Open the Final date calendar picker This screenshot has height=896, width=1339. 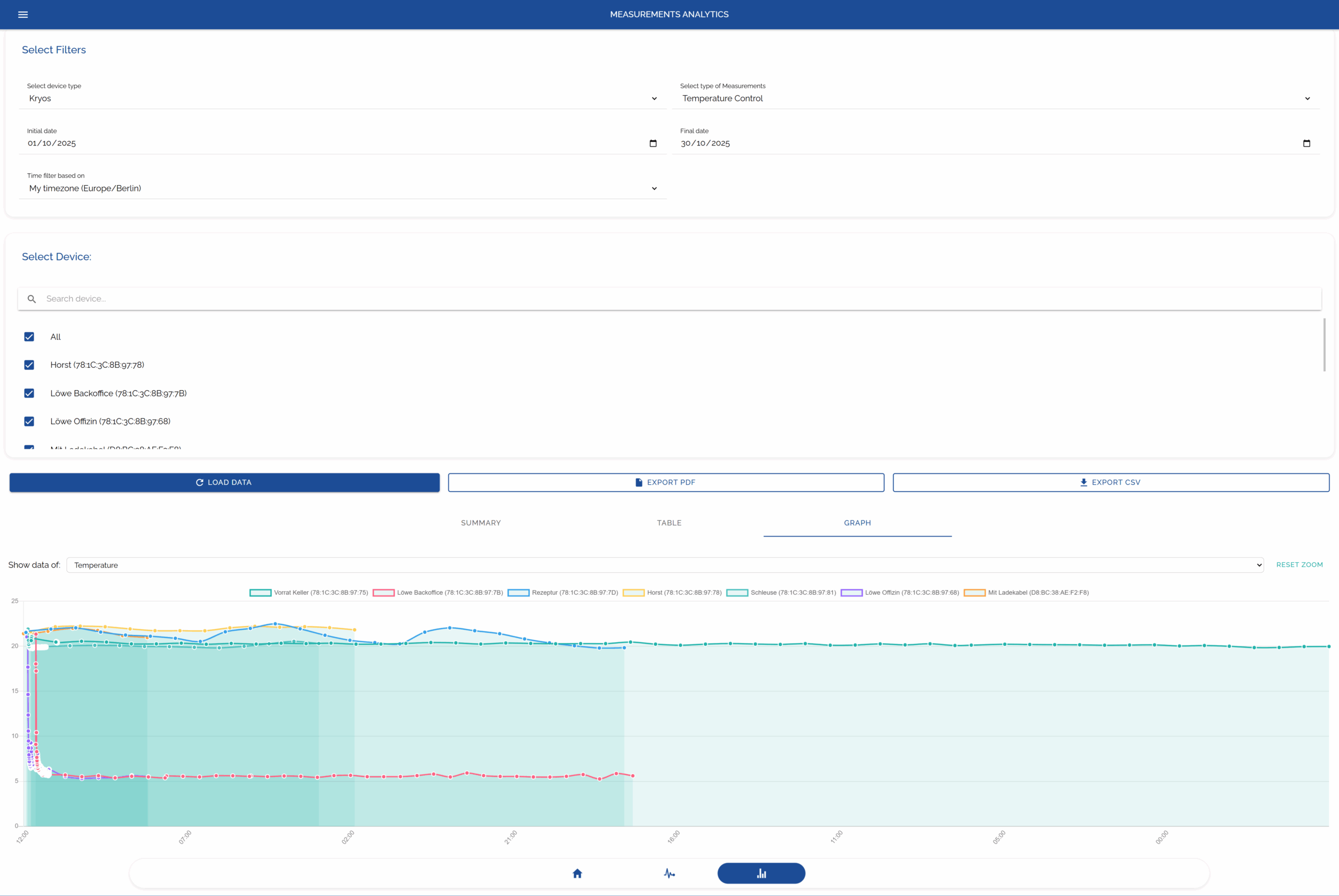coord(1307,143)
